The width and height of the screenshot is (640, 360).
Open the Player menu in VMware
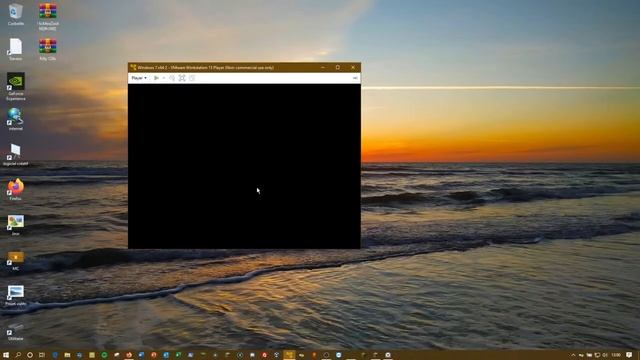click(x=139, y=78)
